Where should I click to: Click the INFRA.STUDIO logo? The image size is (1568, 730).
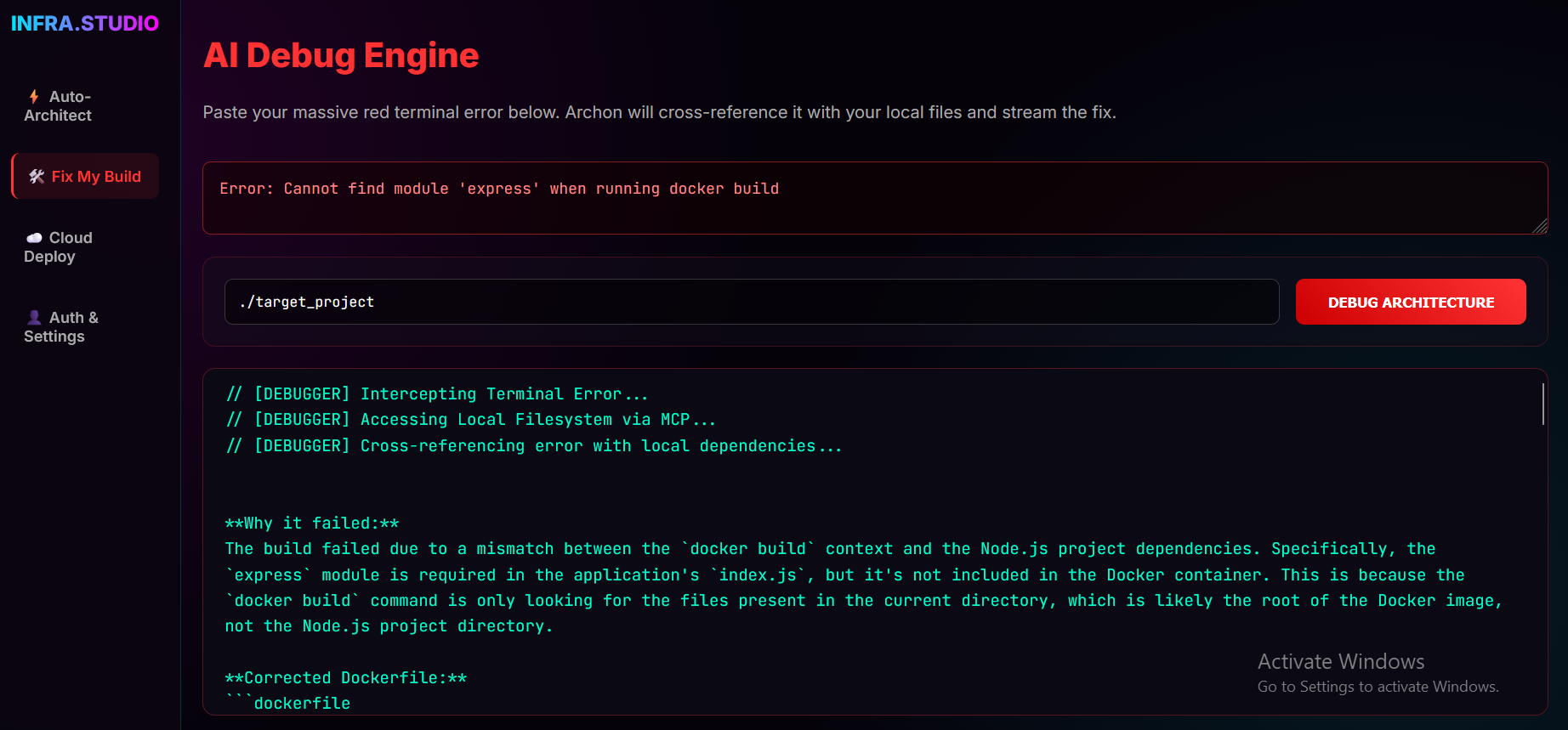click(85, 23)
